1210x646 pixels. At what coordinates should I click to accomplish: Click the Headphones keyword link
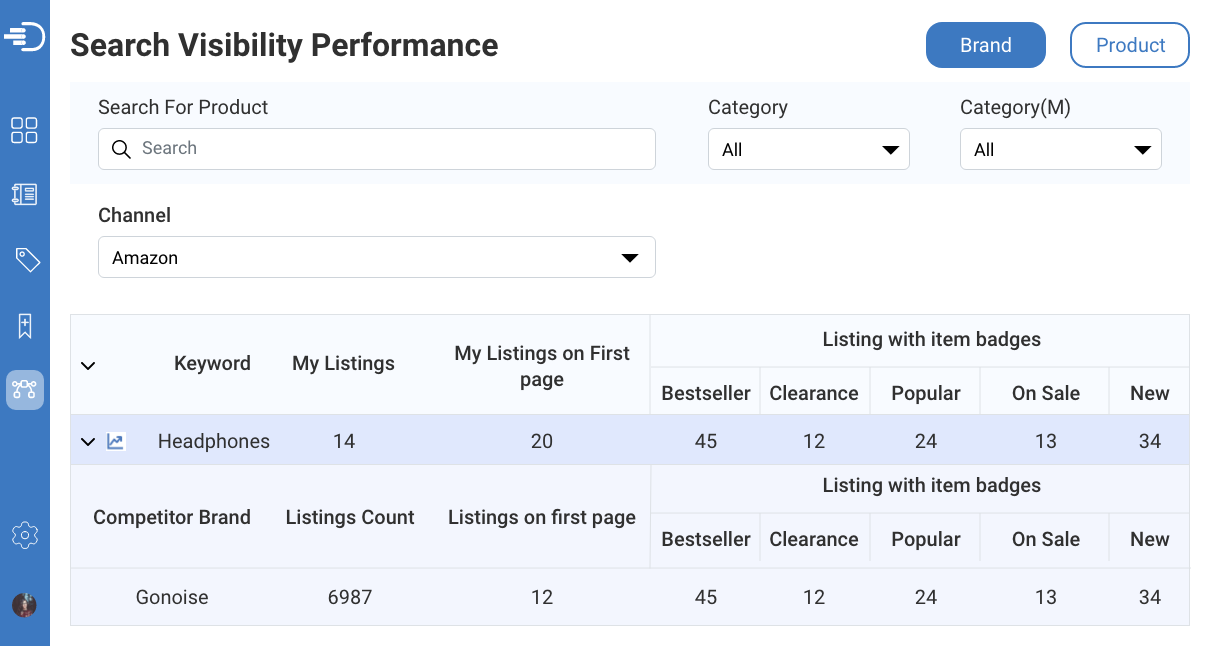coord(212,441)
